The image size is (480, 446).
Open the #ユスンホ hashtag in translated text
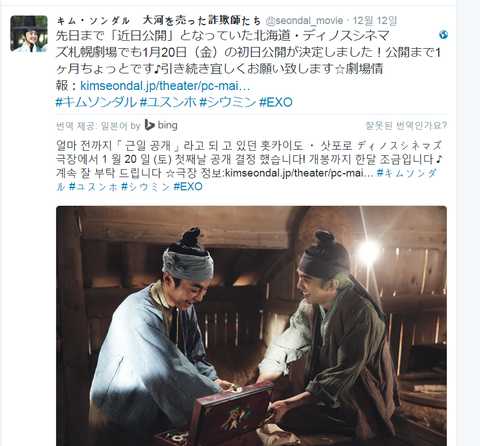(93, 187)
